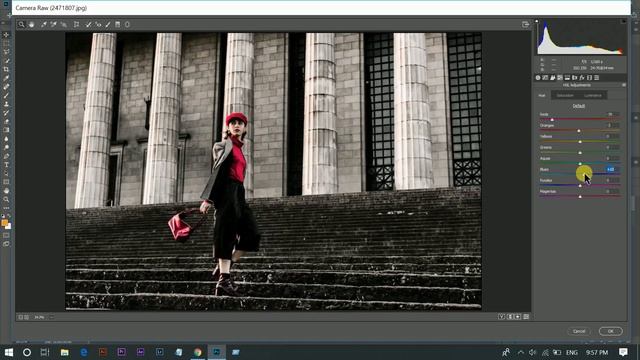Select Photoshop Clone Stamp tool

click(x=6, y=104)
